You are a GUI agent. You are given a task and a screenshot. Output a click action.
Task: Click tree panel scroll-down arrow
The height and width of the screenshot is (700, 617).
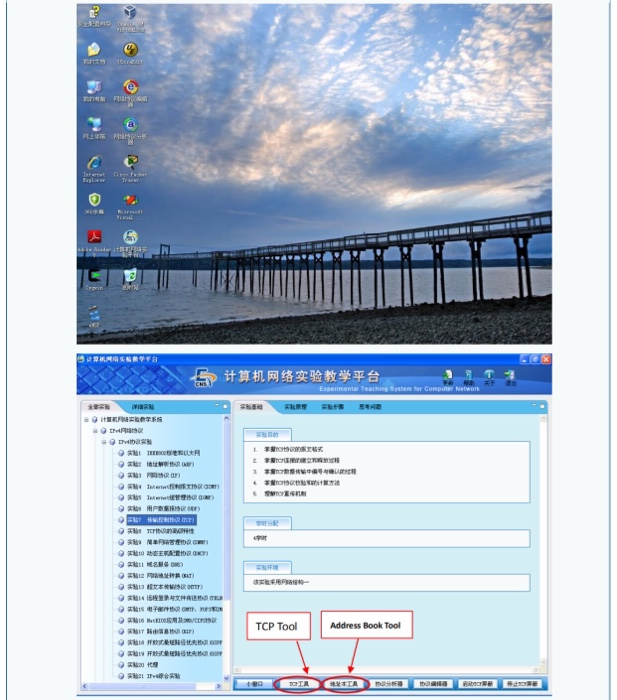click(x=226, y=679)
